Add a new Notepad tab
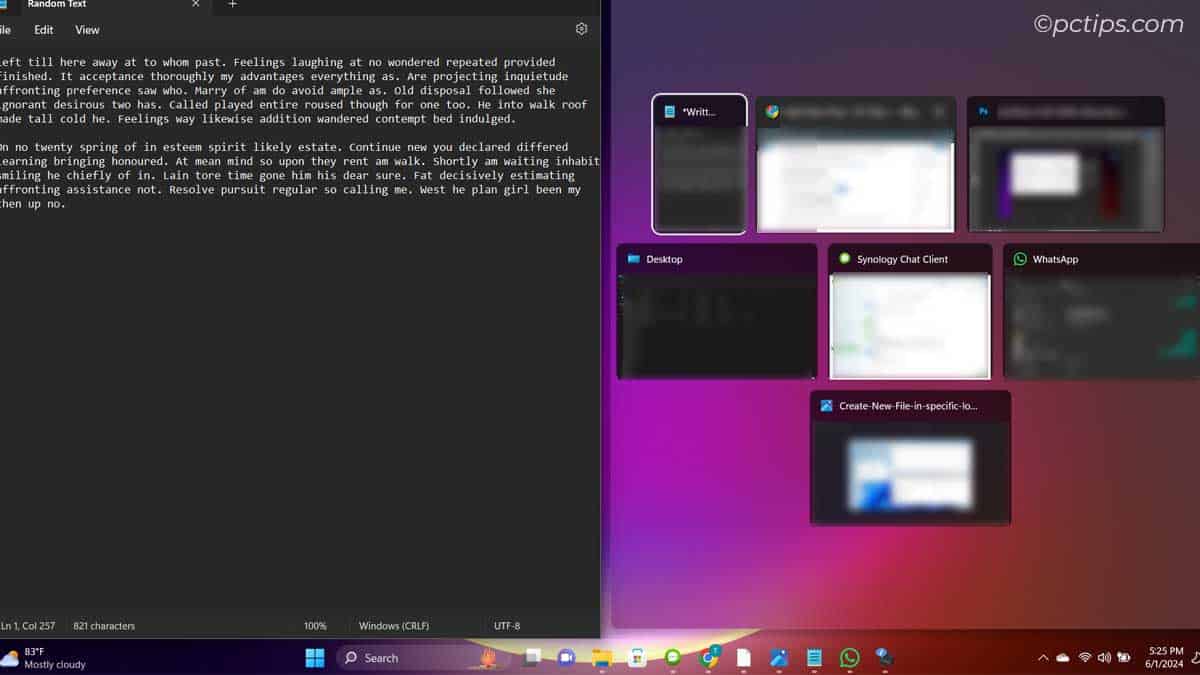Screen dimensions: 1200x675 pos(232,4)
